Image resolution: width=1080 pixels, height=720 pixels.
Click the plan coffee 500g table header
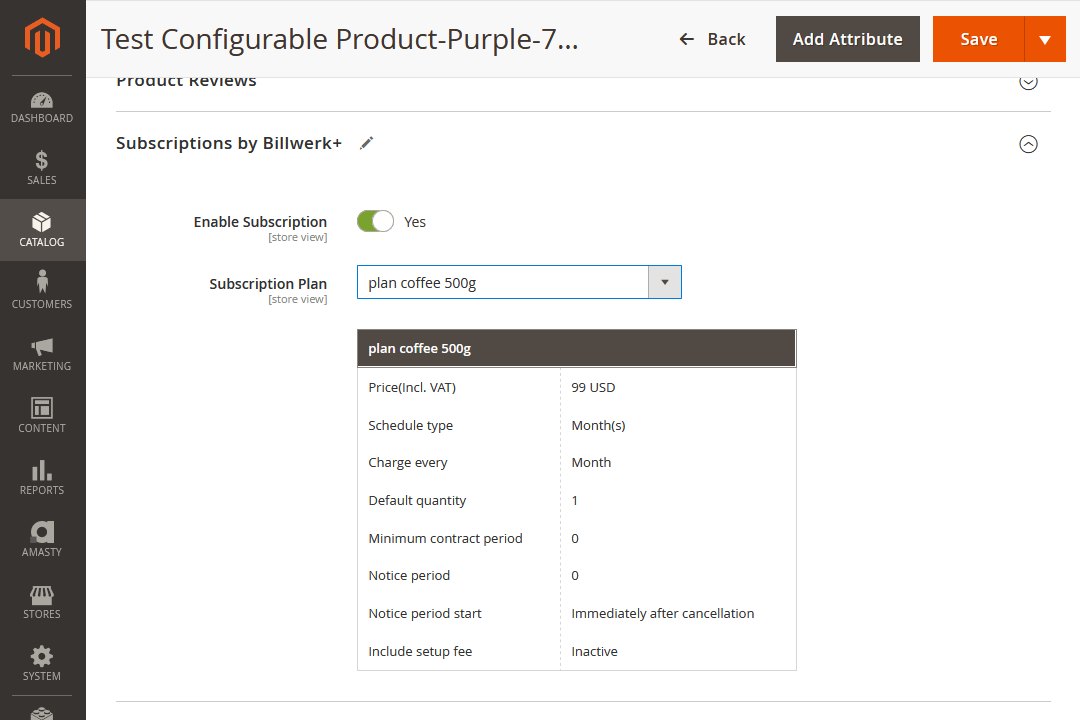coord(577,349)
